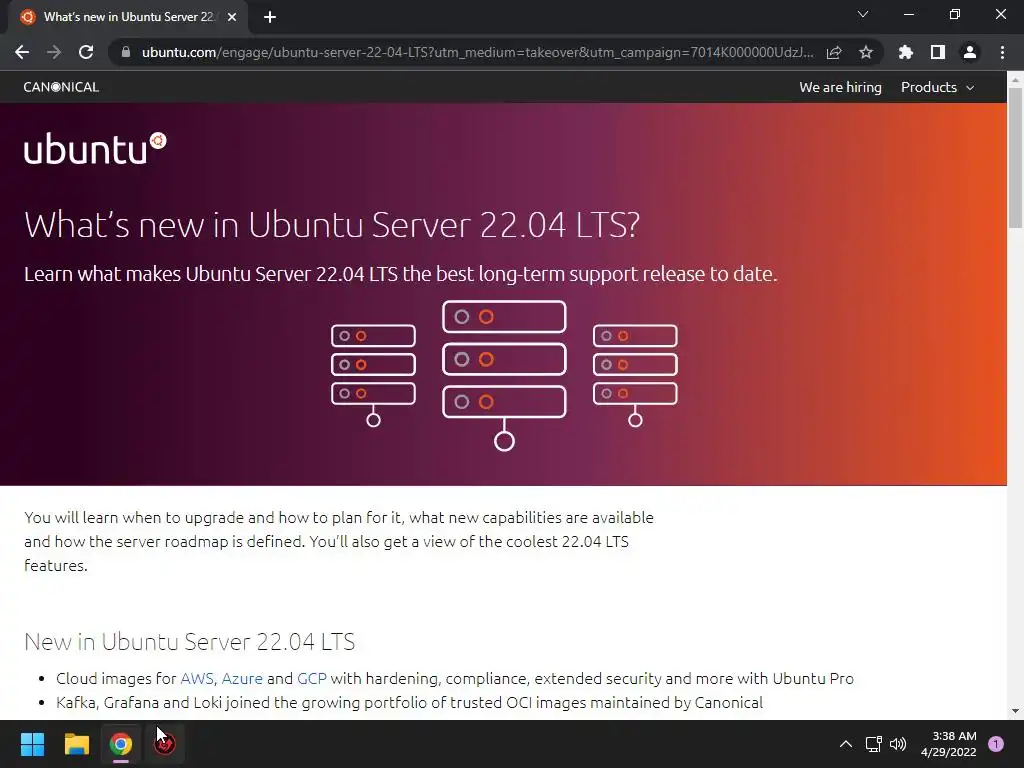Click the Chrome taskbar icon

(x=120, y=744)
